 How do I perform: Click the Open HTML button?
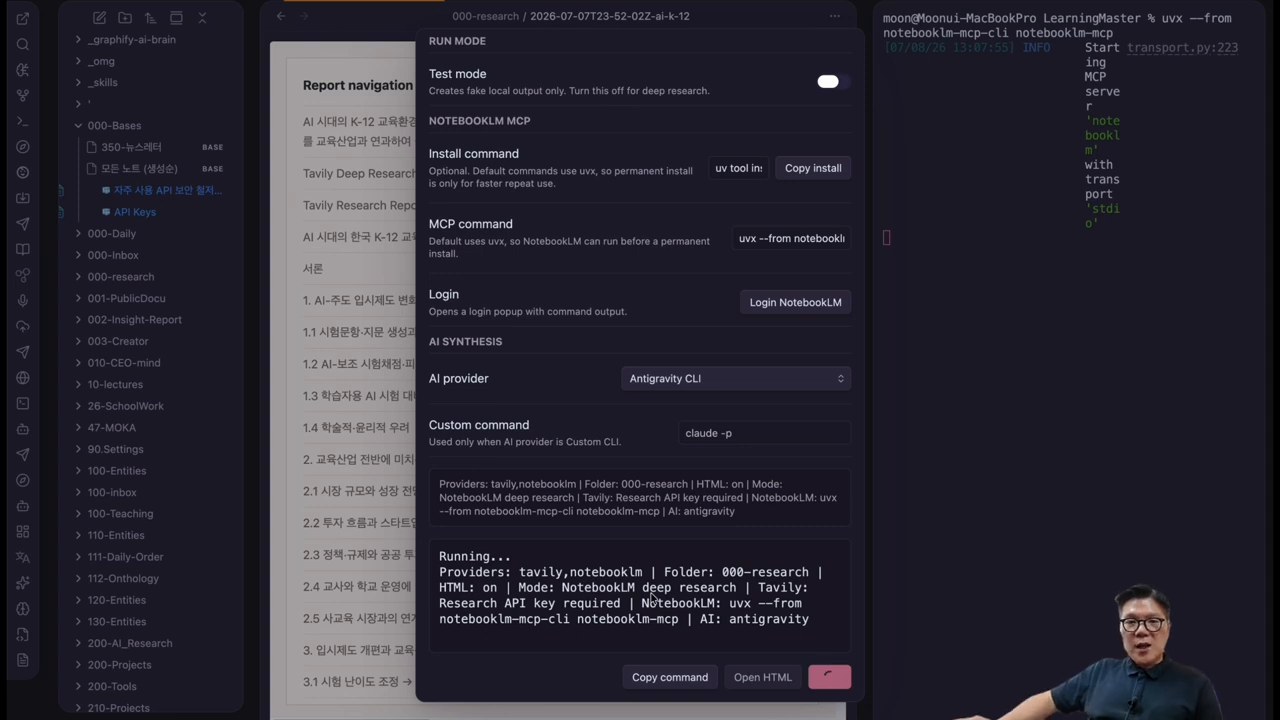pos(762,677)
